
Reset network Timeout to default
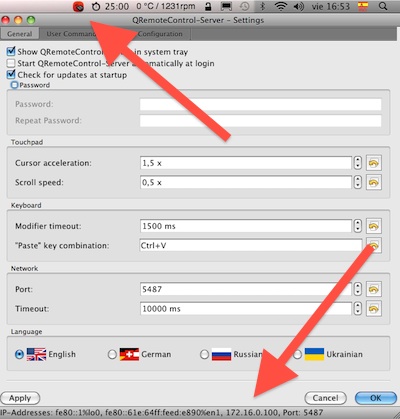pos(374,309)
